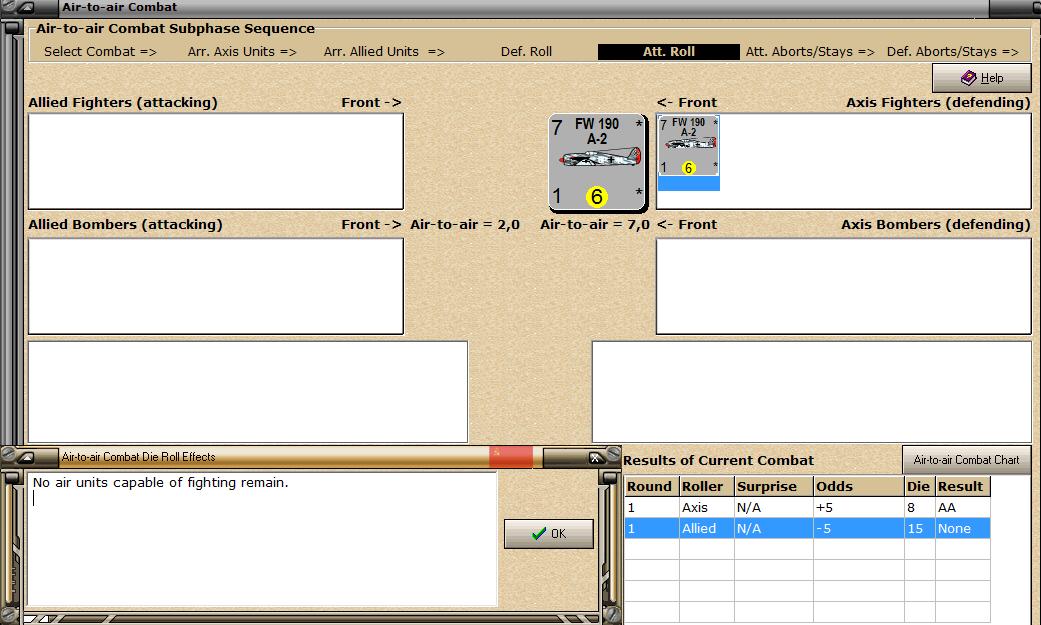Click the Arr. Allied Units subphase step
This screenshot has width=1041, height=625.
[x=384, y=52]
